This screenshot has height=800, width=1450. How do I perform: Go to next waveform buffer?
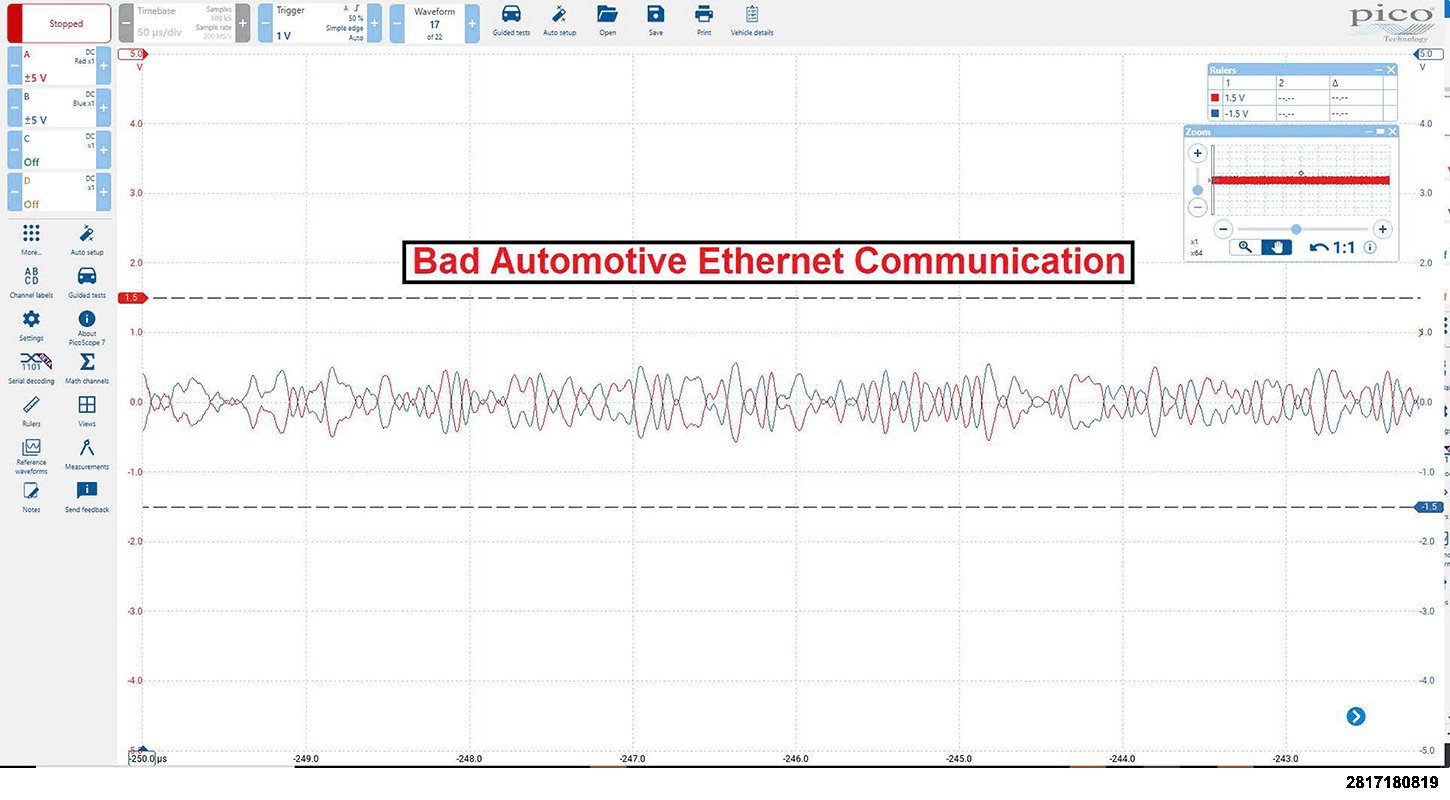point(472,23)
